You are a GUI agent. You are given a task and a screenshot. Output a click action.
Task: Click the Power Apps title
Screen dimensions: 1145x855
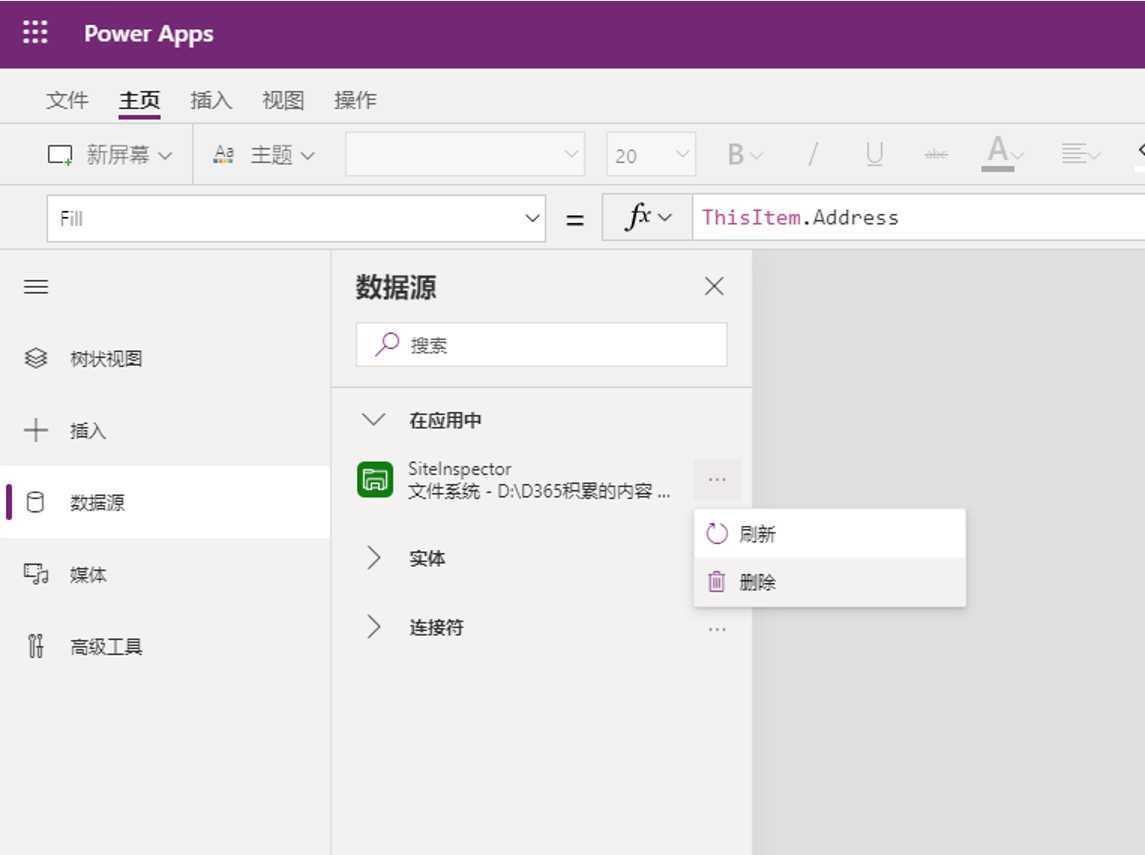[x=149, y=34]
